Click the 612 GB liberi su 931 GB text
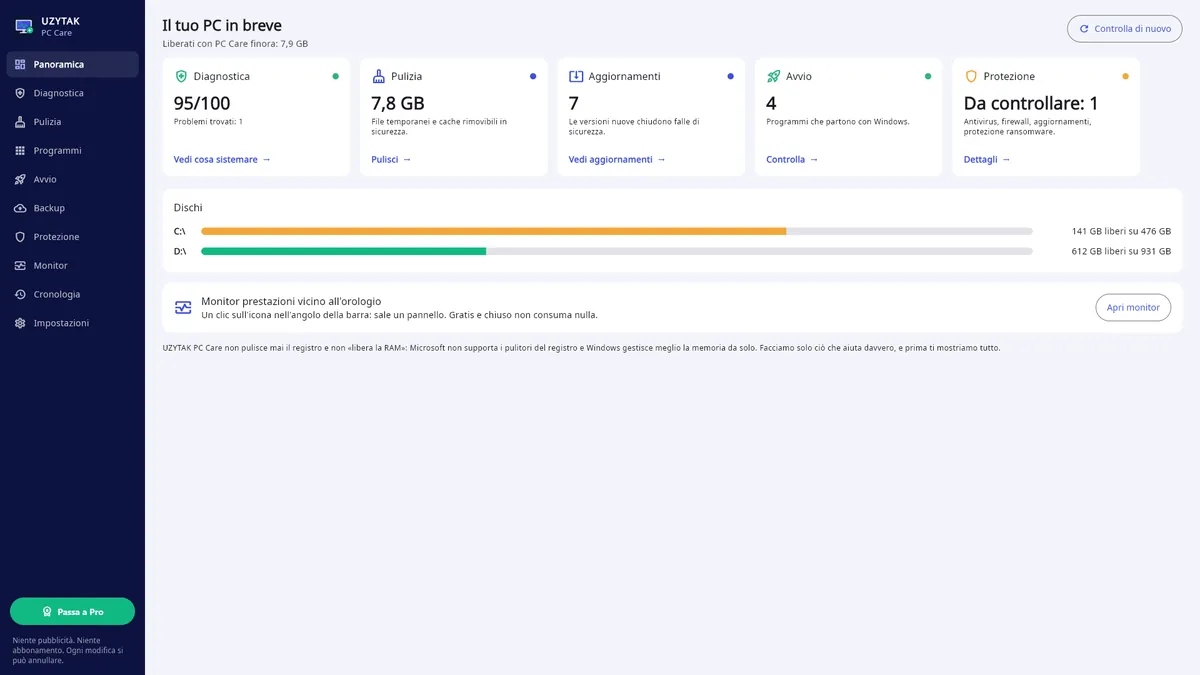1200x675 pixels. pyautogui.click(x=1121, y=251)
